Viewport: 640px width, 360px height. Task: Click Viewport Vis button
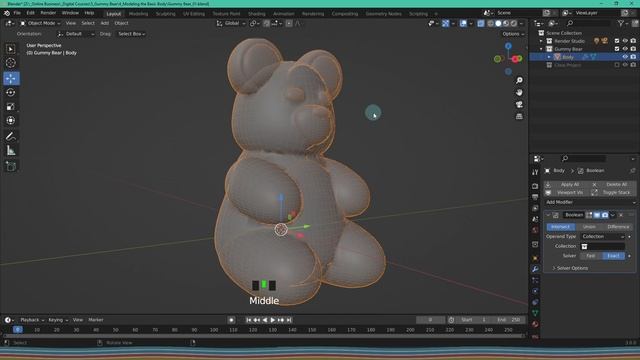(x=566, y=193)
